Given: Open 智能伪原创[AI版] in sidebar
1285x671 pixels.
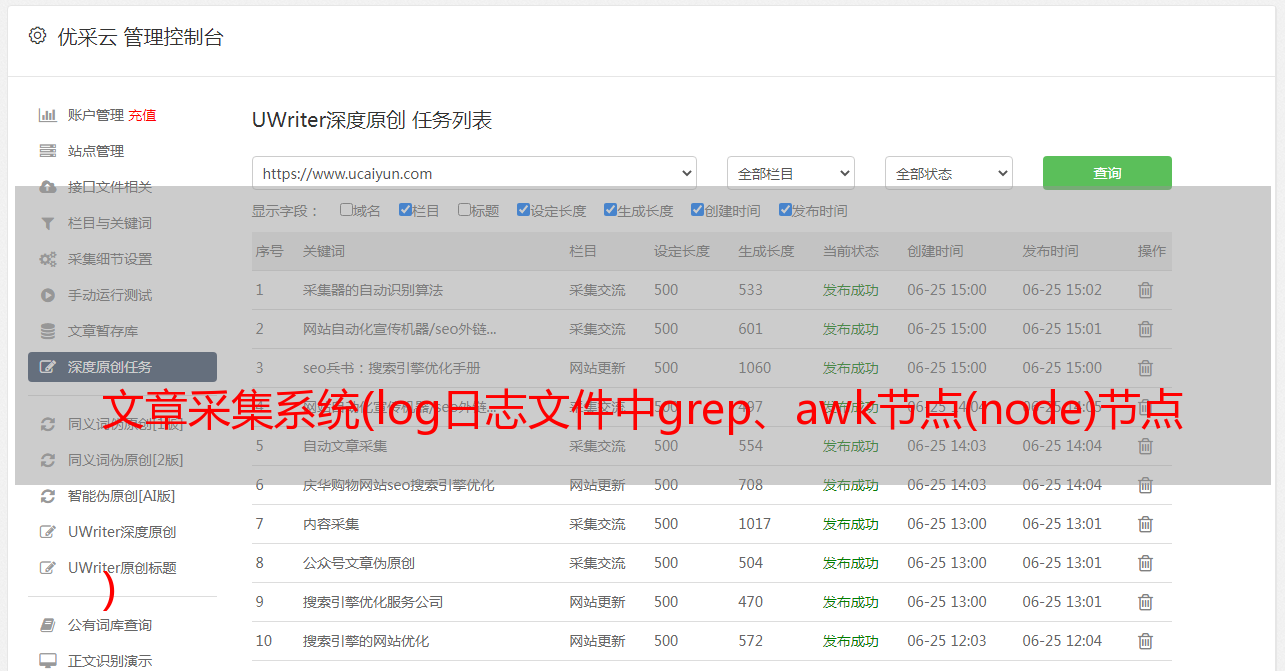Looking at the screenshot, I should [x=121, y=496].
